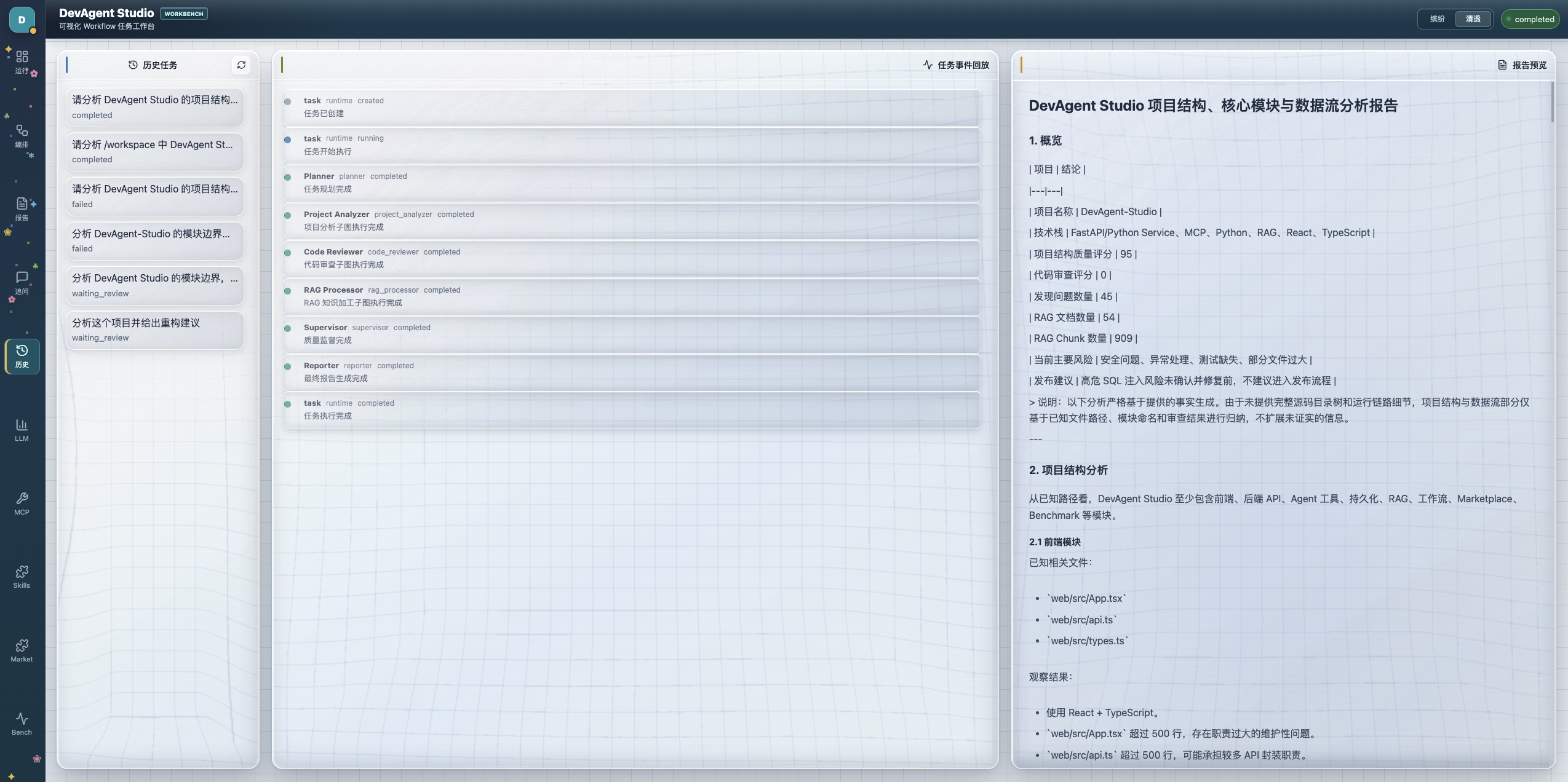Select the task runtime created event
Image resolution: width=1568 pixels, height=782 pixels.
pyautogui.click(x=632, y=107)
